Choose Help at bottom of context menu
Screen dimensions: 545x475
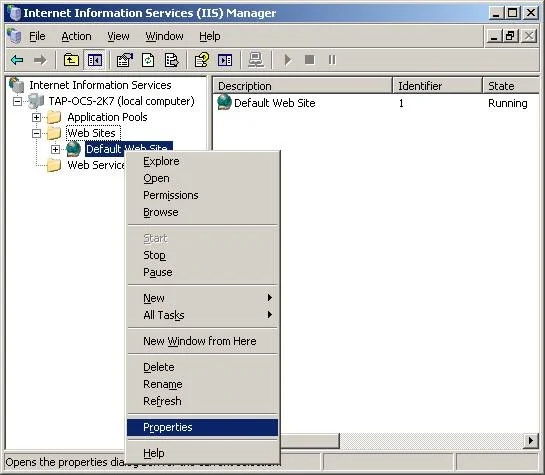203,453
